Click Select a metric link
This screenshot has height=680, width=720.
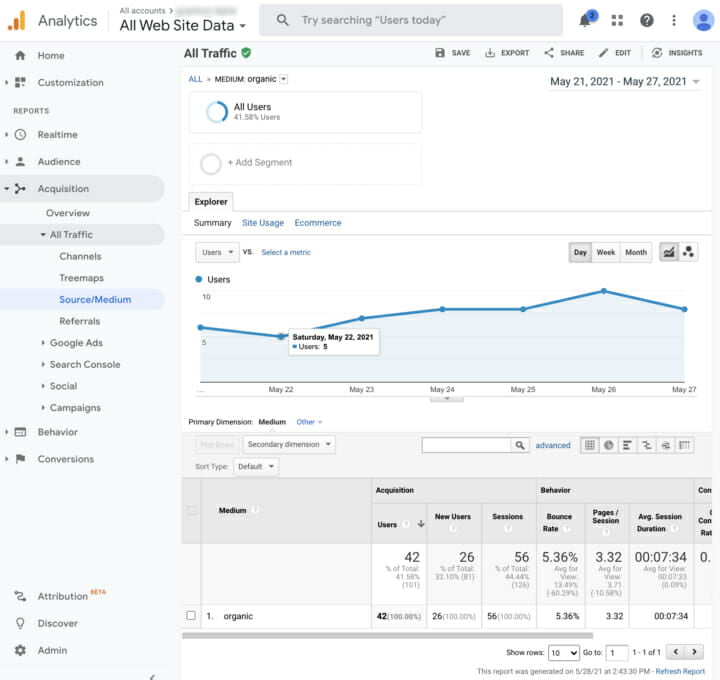pos(286,252)
